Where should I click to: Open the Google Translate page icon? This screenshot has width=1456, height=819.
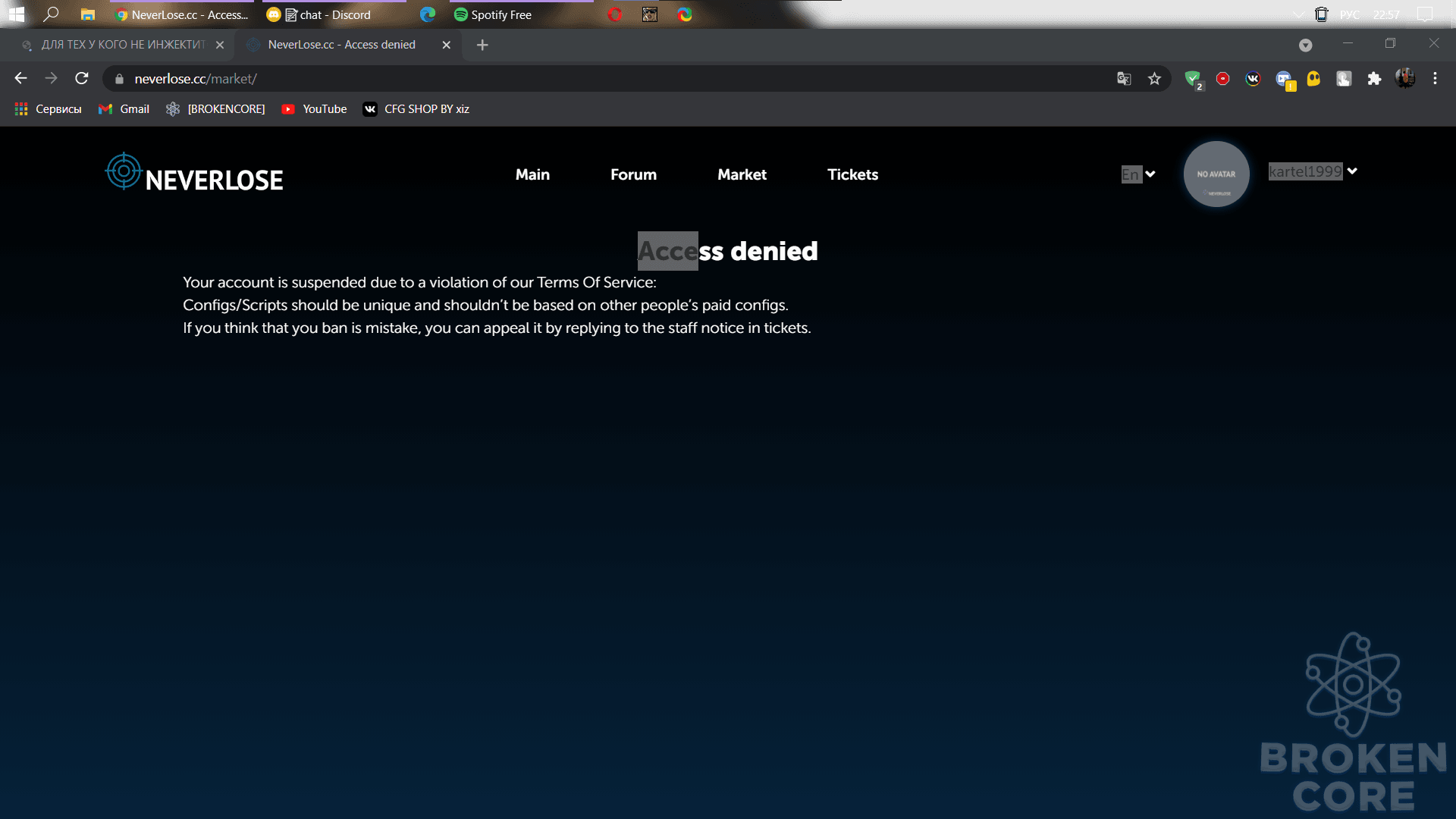coord(1124,79)
